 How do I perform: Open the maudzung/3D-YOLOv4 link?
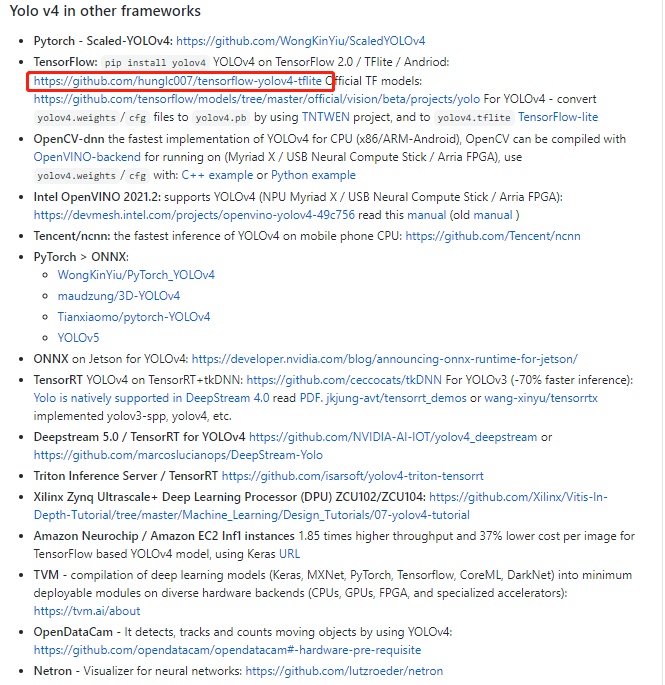119,296
